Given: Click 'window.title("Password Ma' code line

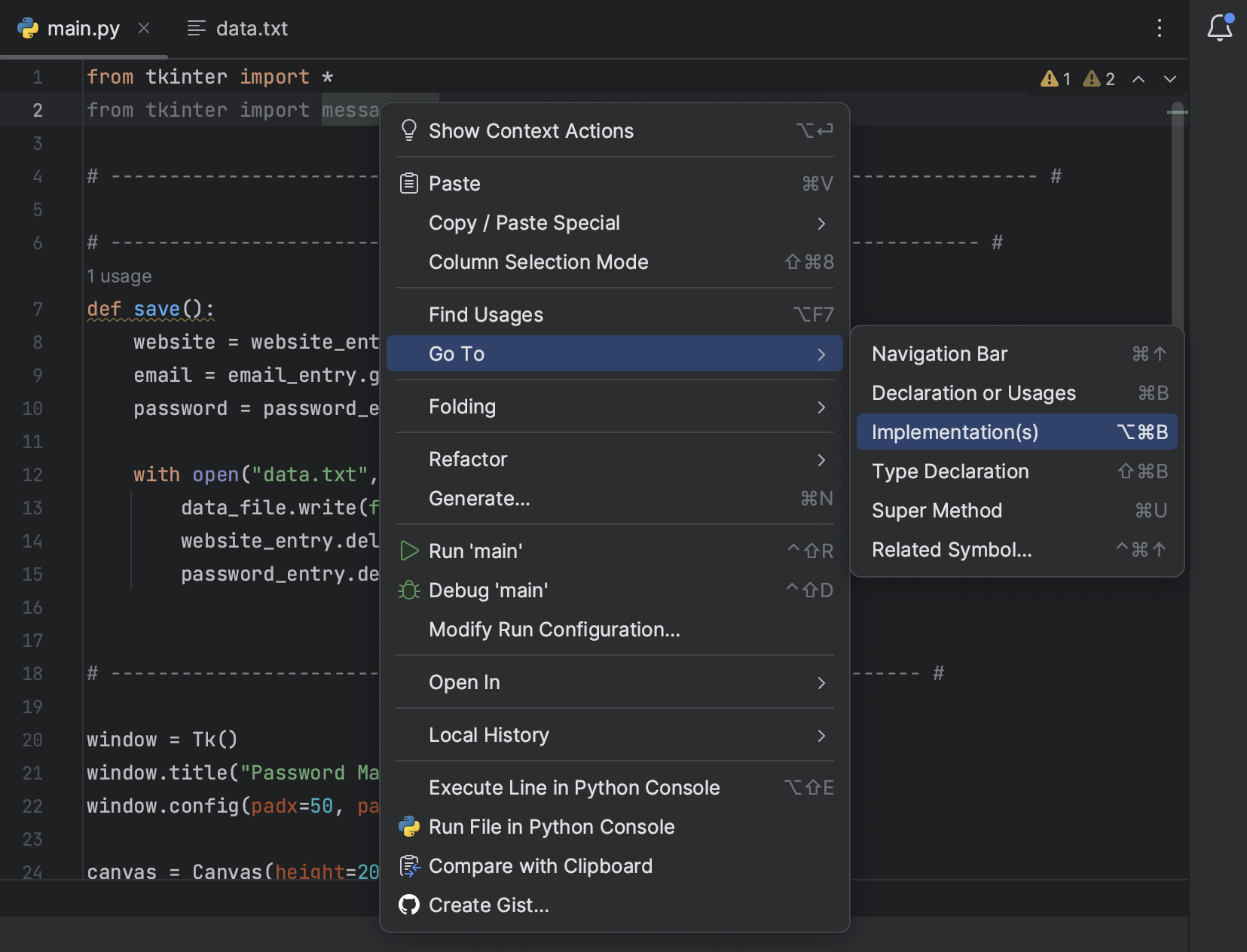Looking at the screenshot, I should pyautogui.click(x=233, y=773).
